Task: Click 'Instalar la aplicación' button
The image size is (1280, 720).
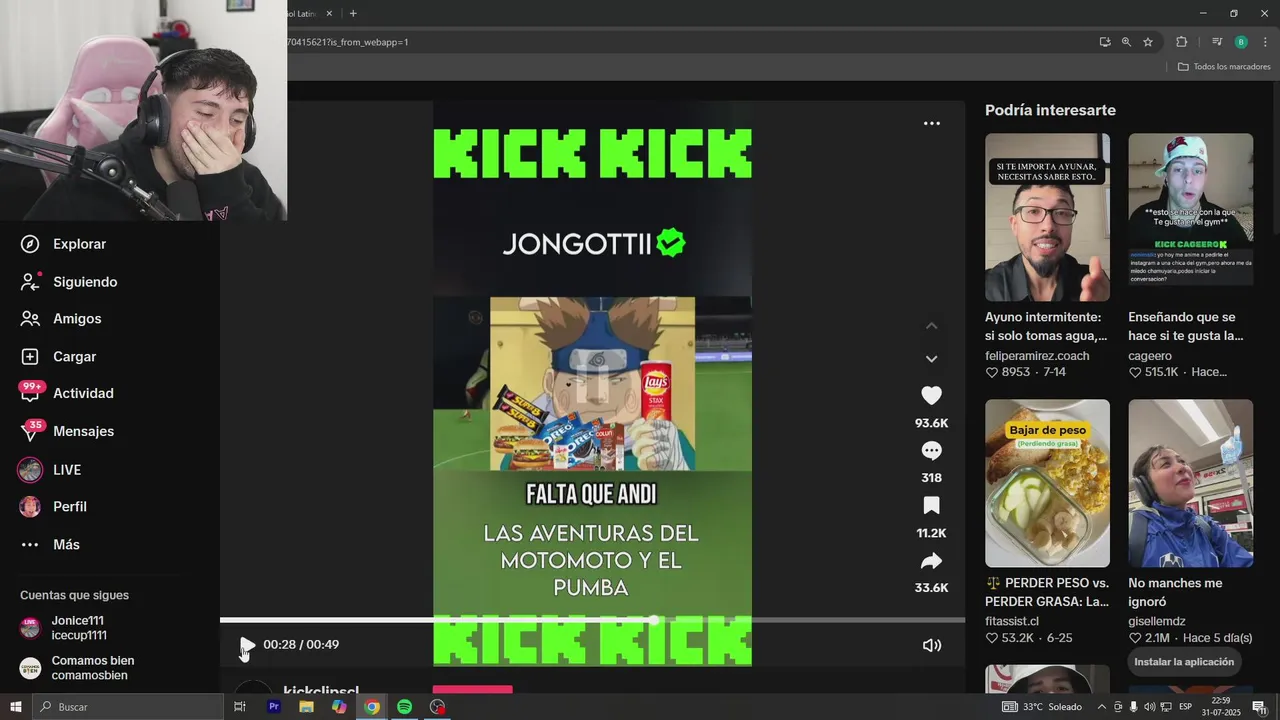Action: 1184,662
